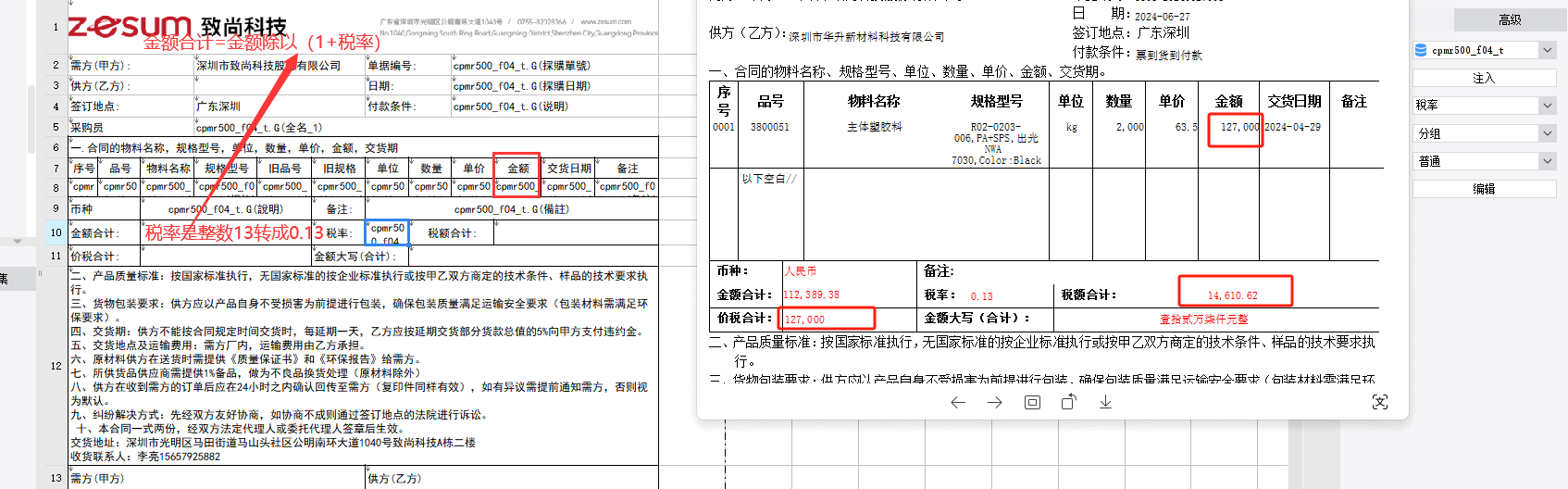Open the 税率 field dropdown
Screen dimensions: 1568x489
coord(1548,106)
